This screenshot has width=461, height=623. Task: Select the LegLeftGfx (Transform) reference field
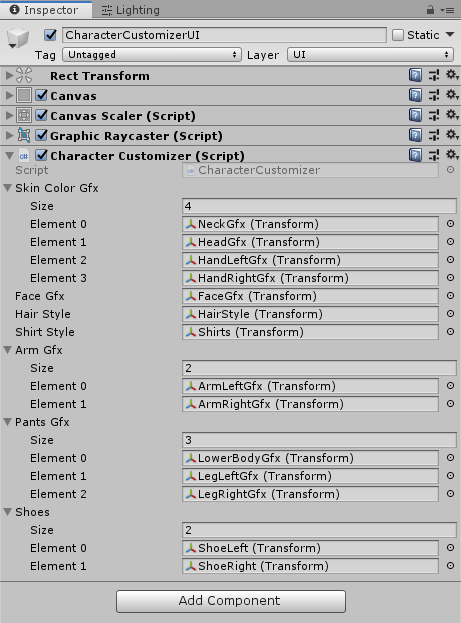310,476
